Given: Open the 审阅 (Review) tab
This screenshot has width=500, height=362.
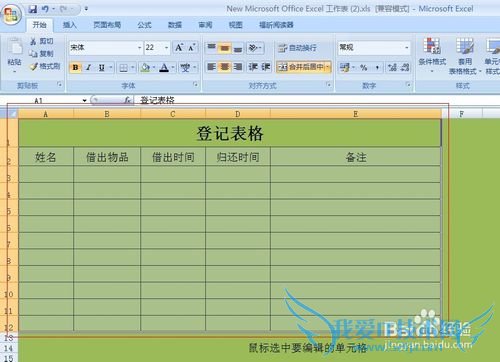Looking at the screenshot, I should coord(205,25).
